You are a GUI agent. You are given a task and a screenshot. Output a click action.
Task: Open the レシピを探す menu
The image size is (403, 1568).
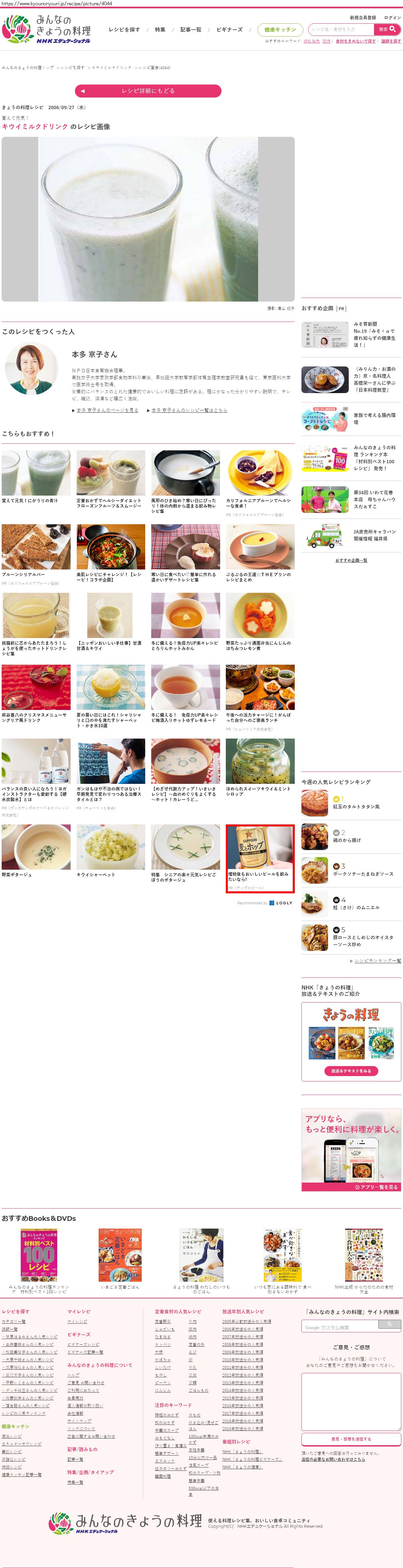tap(124, 29)
